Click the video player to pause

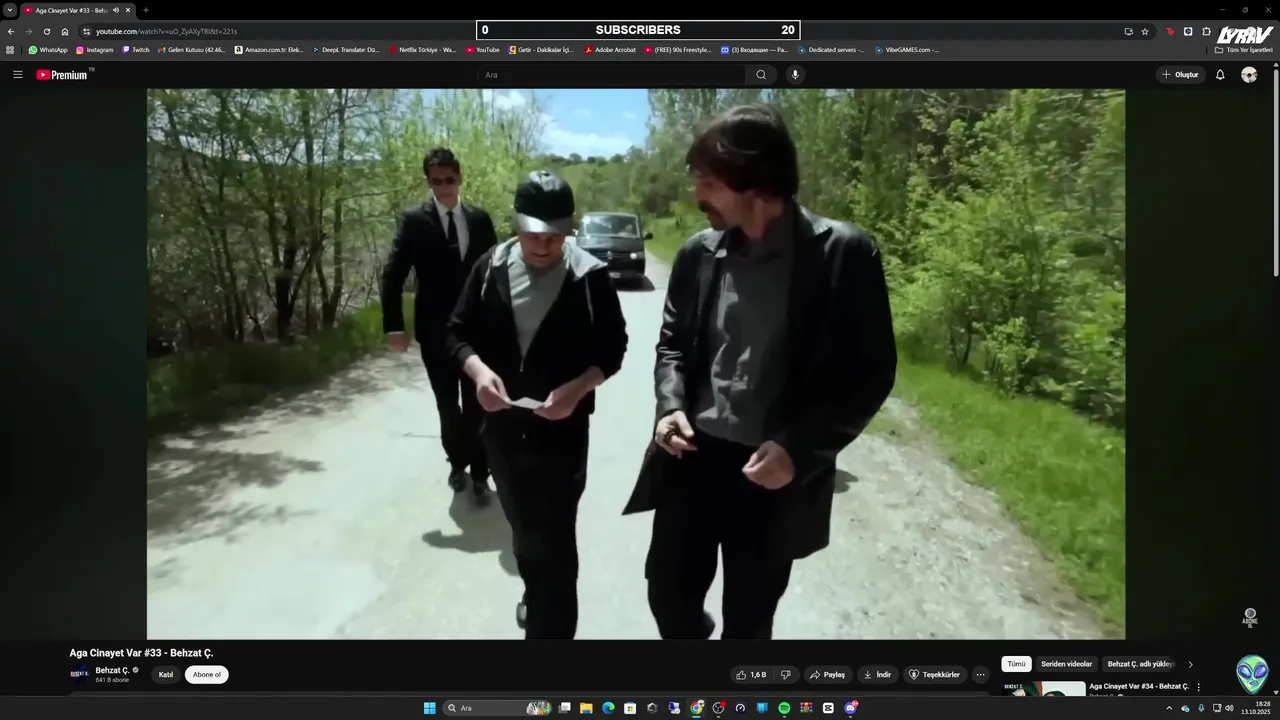[636, 364]
